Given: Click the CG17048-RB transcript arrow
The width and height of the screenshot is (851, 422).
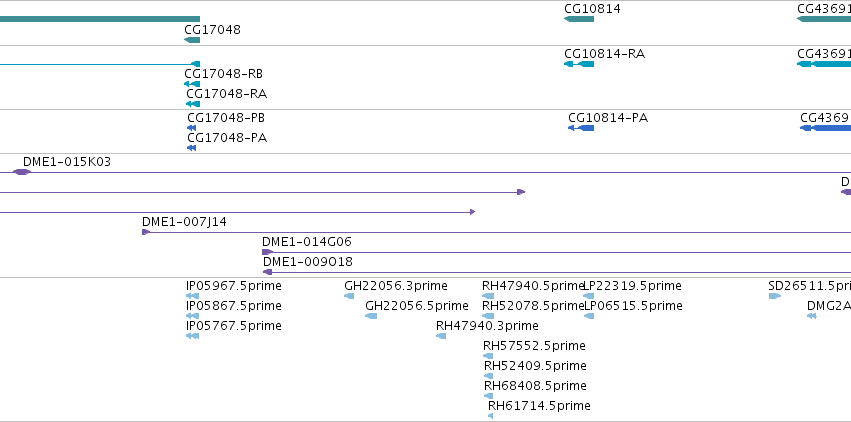Looking at the screenshot, I should click(x=192, y=84).
